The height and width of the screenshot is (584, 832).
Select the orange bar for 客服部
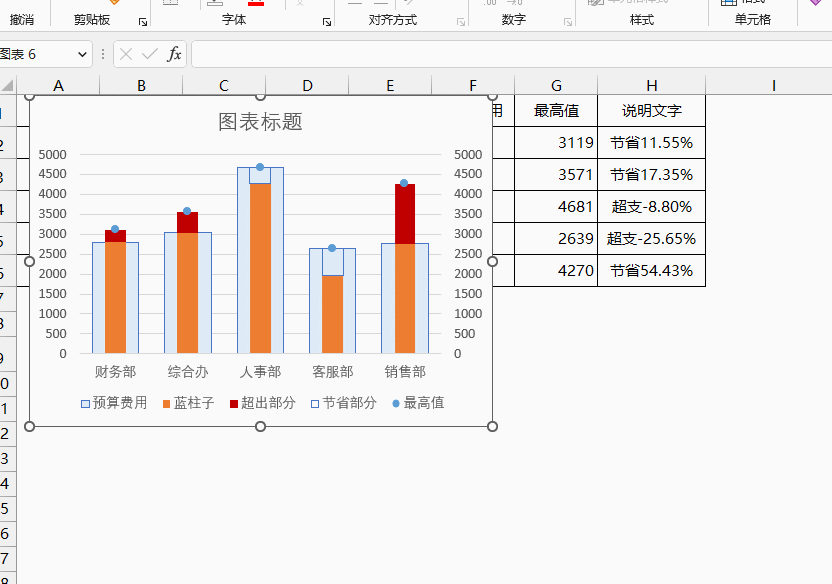[333, 315]
